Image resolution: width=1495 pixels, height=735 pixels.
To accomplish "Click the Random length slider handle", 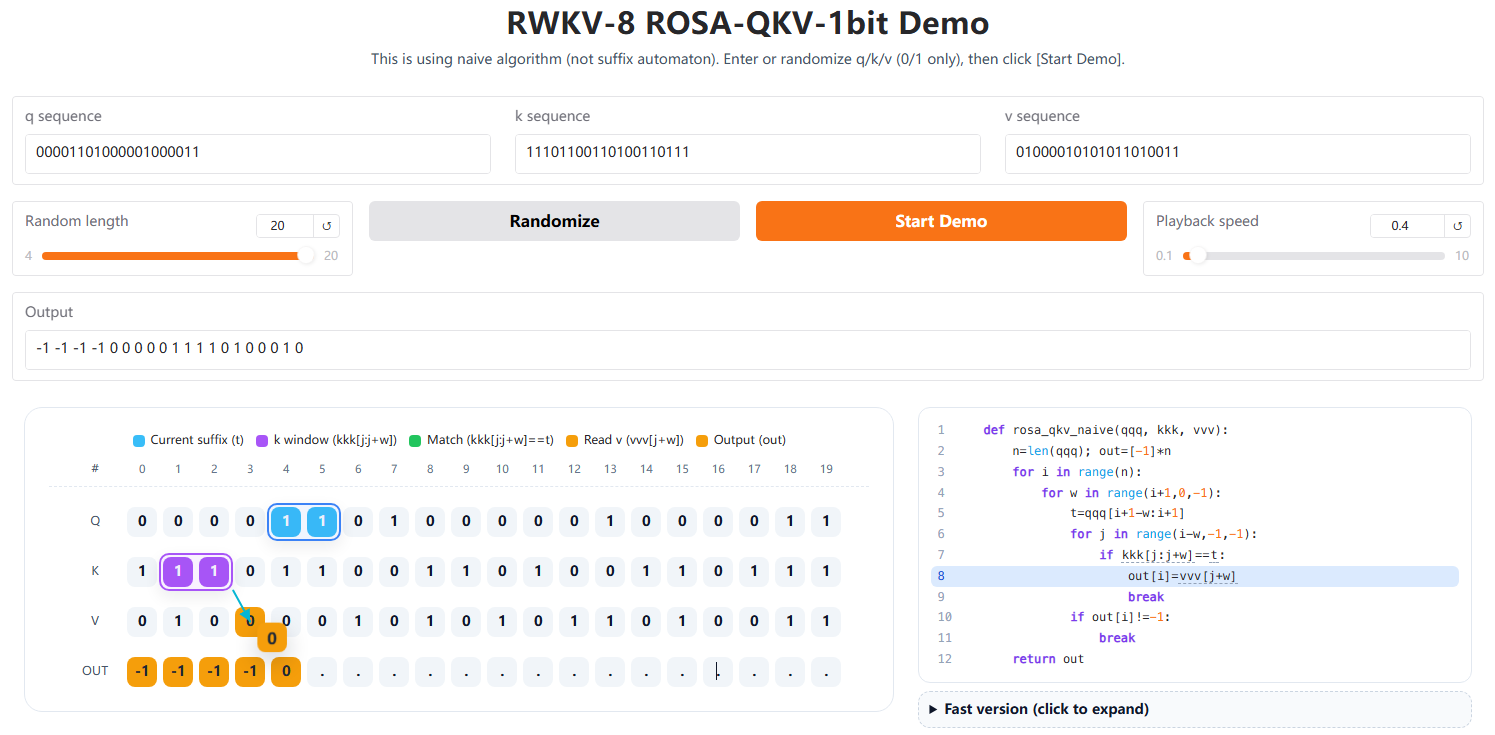I will click(306, 256).
